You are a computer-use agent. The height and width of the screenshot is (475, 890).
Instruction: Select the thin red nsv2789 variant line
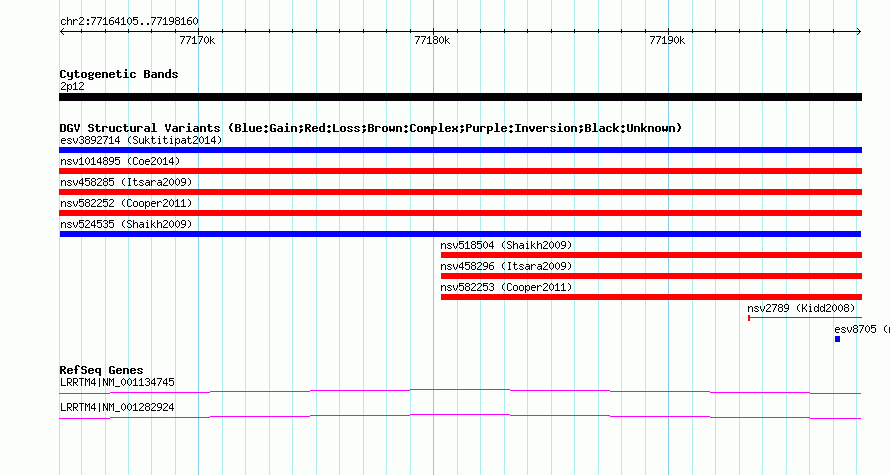pos(805,318)
